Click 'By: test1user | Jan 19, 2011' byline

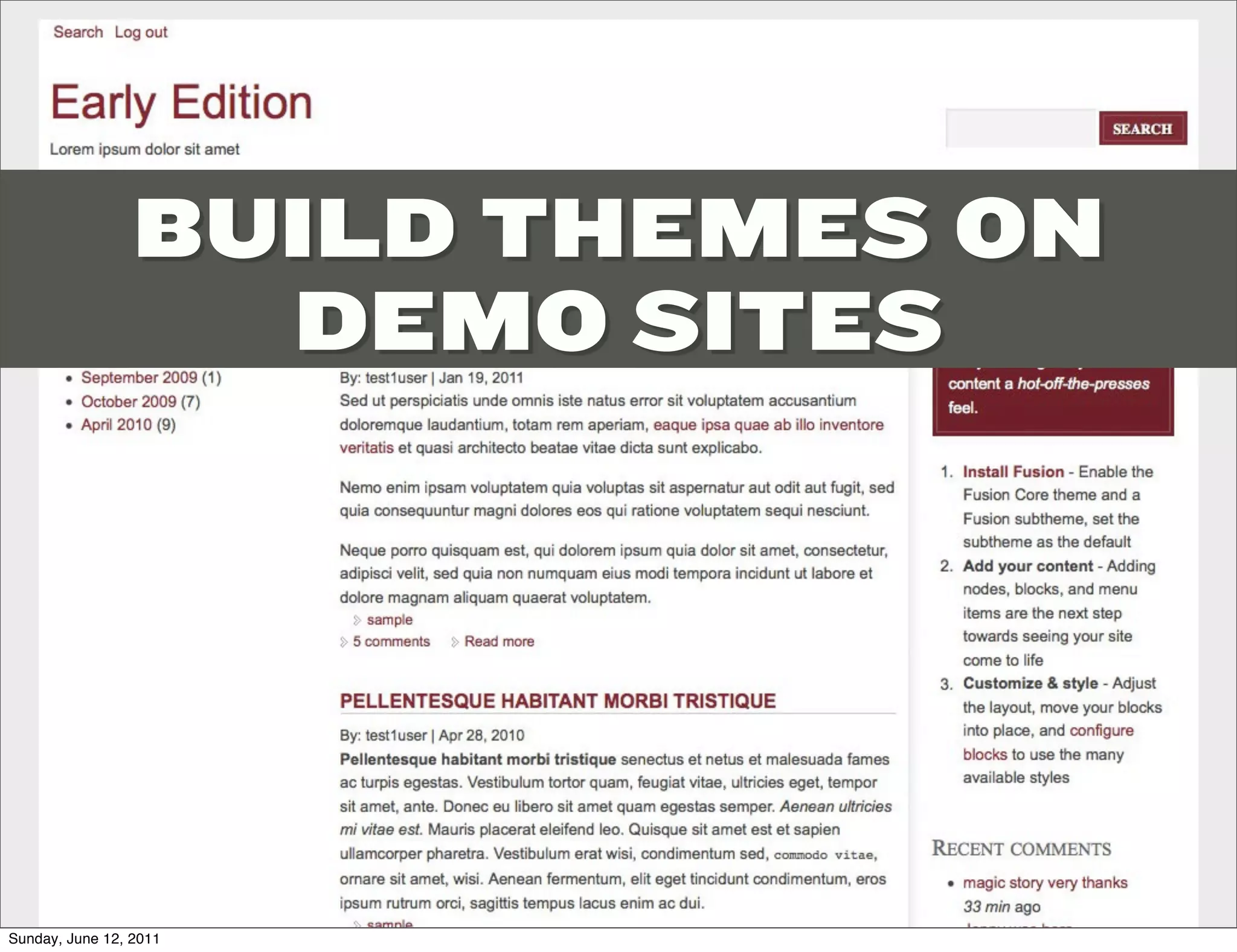(x=431, y=378)
